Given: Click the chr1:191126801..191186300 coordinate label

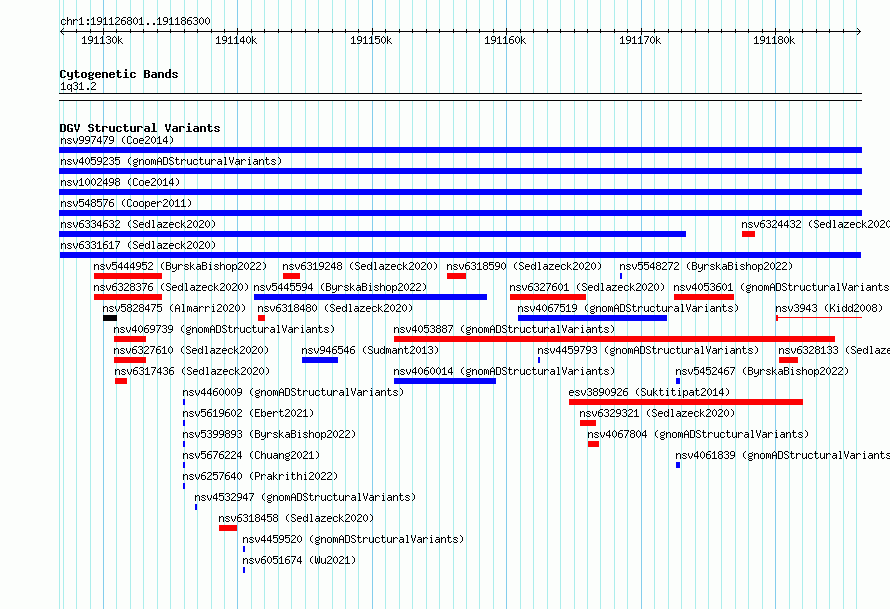Looking at the screenshot, I should point(135,22).
